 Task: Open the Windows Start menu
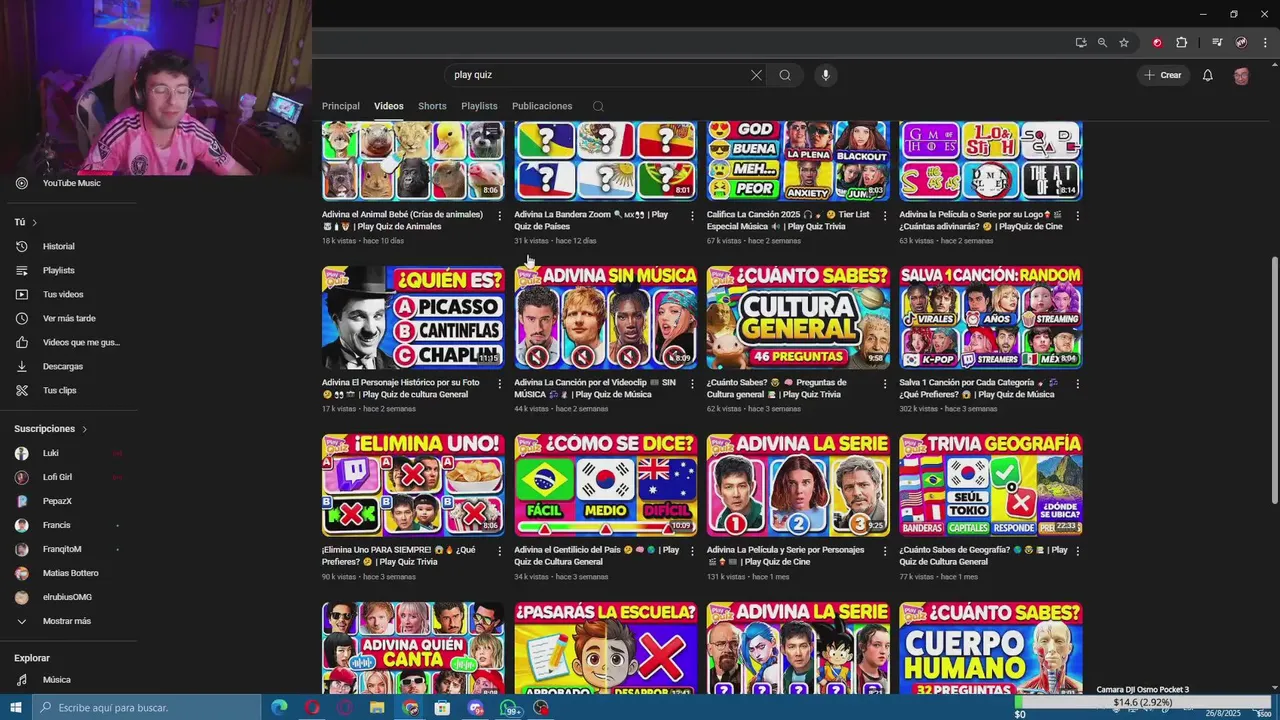[x=15, y=708]
